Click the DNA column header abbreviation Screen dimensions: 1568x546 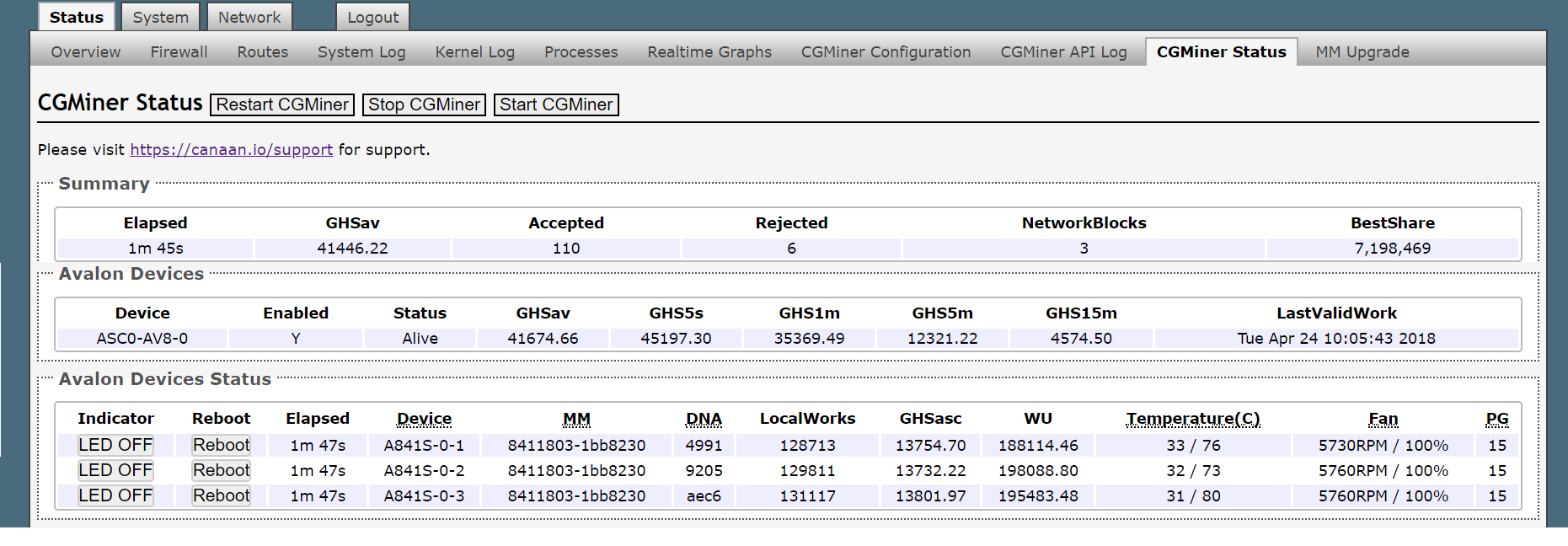tap(704, 419)
